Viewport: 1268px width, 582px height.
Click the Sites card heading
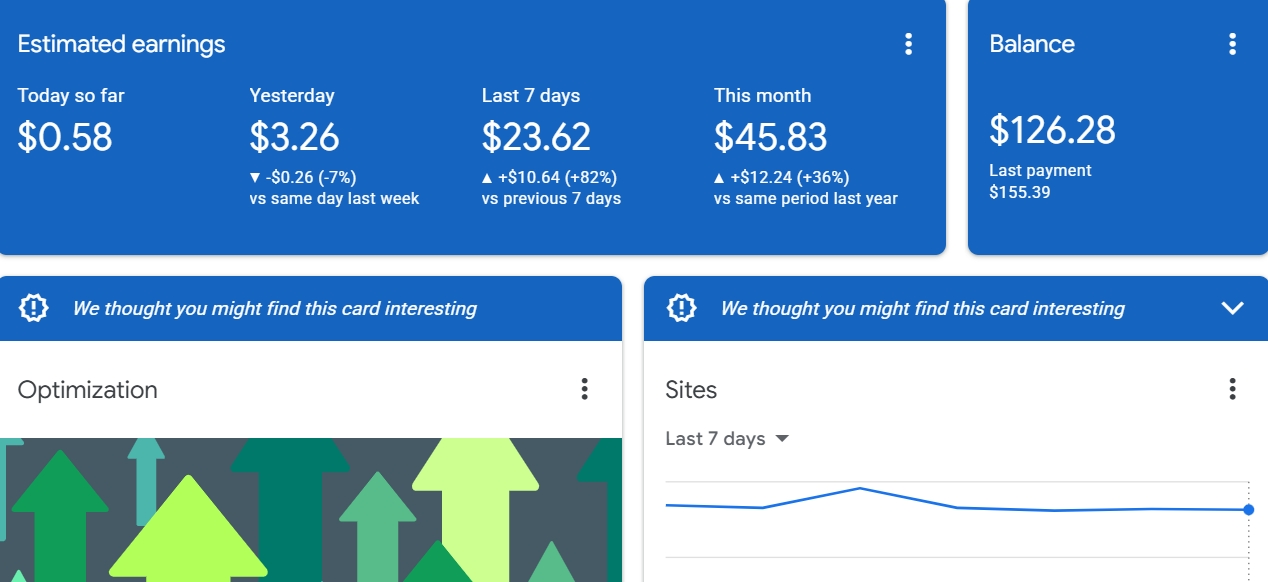691,390
